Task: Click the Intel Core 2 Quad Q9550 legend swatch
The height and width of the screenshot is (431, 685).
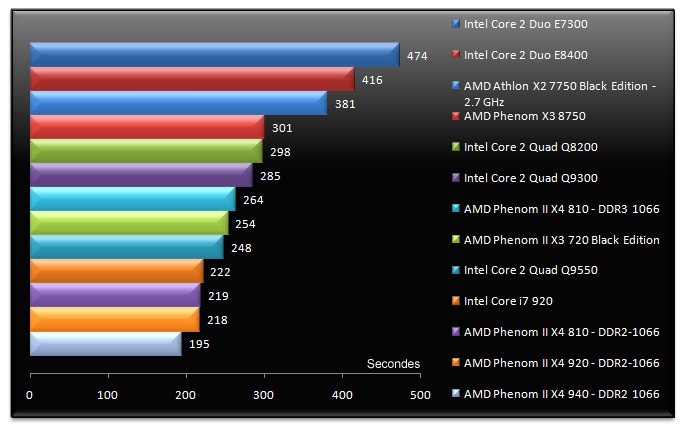Action: coord(456,270)
